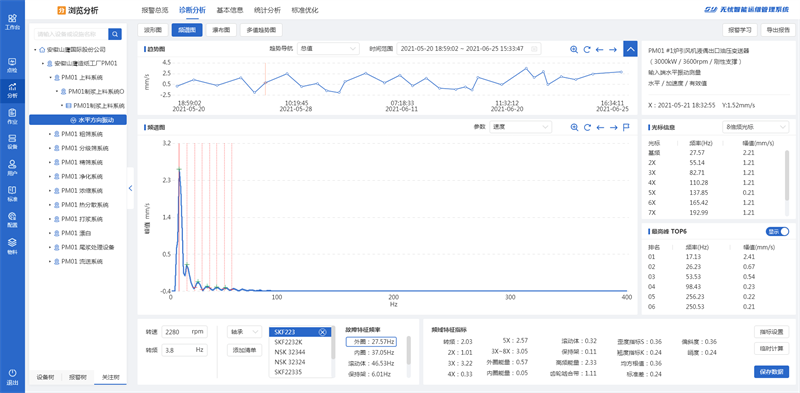Click the 转速 rpm input field
The width and height of the screenshot is (800, 393).
click(x=185, y=332)
